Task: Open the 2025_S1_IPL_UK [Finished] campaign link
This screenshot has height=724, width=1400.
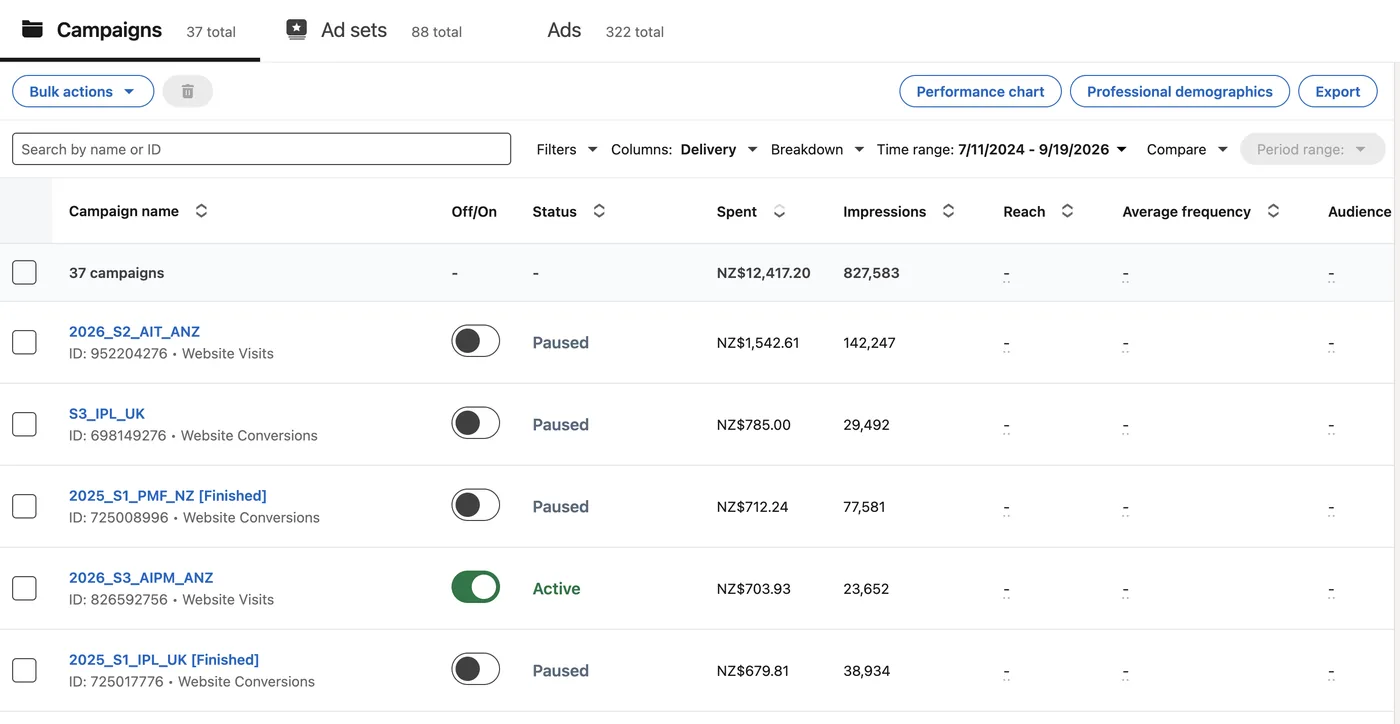Action: click(164, 660)
